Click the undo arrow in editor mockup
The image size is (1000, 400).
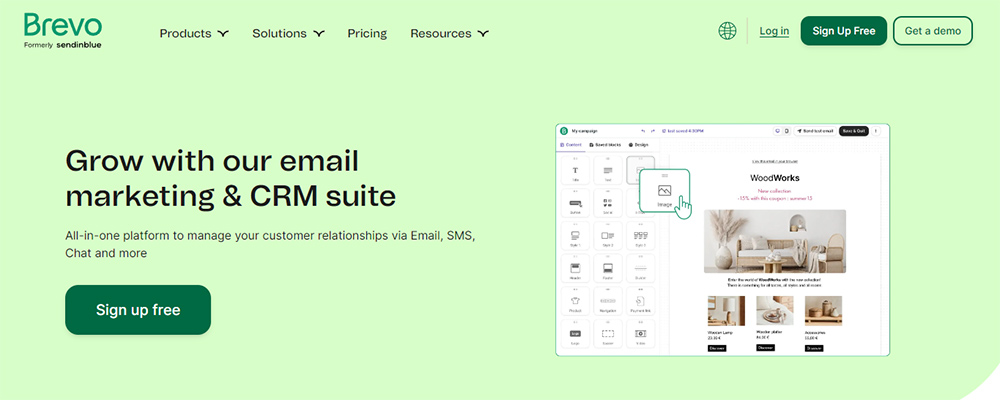click(x=643, y=131)
